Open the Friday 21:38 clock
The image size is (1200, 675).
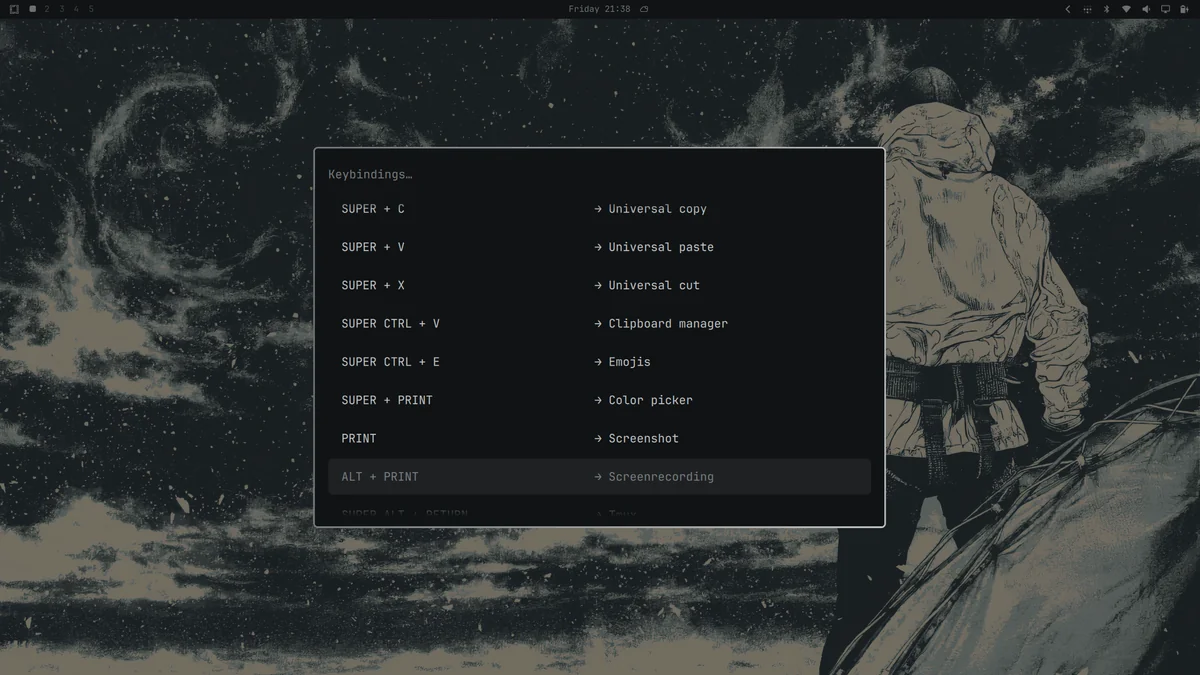pos(599,9)
